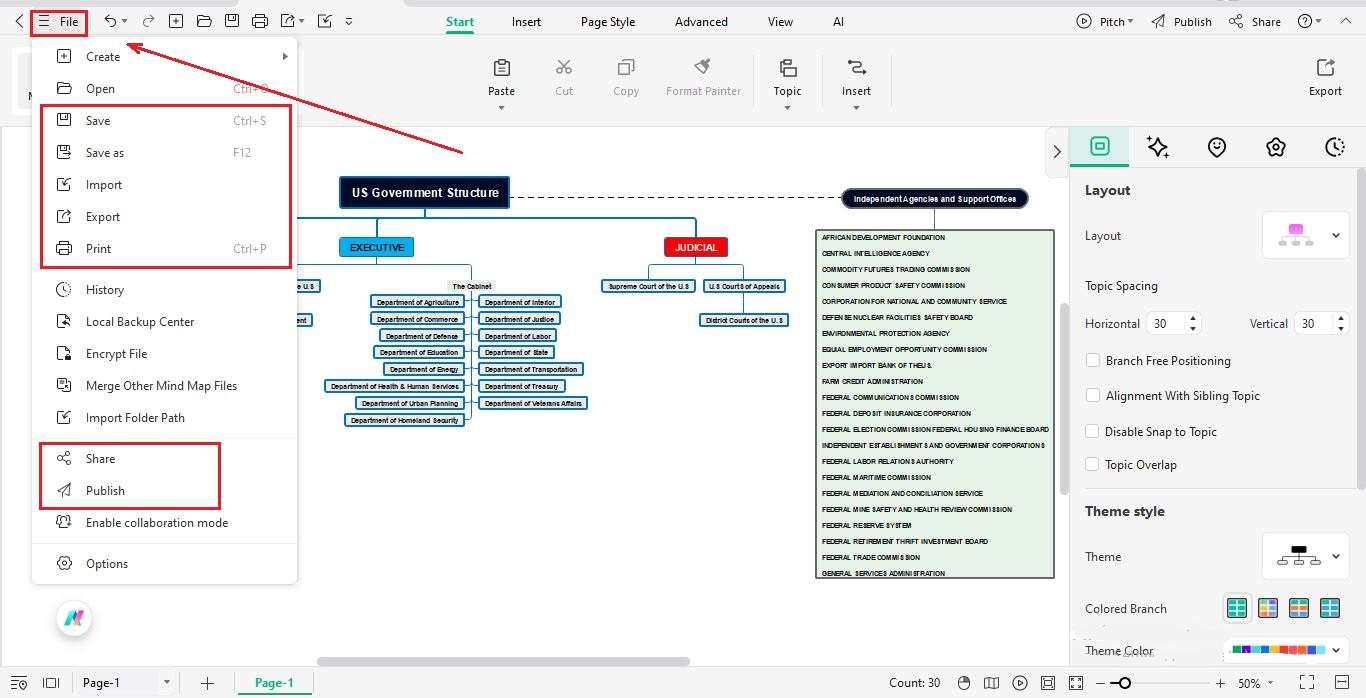Choose Print from File menu

tap(166, 248)
